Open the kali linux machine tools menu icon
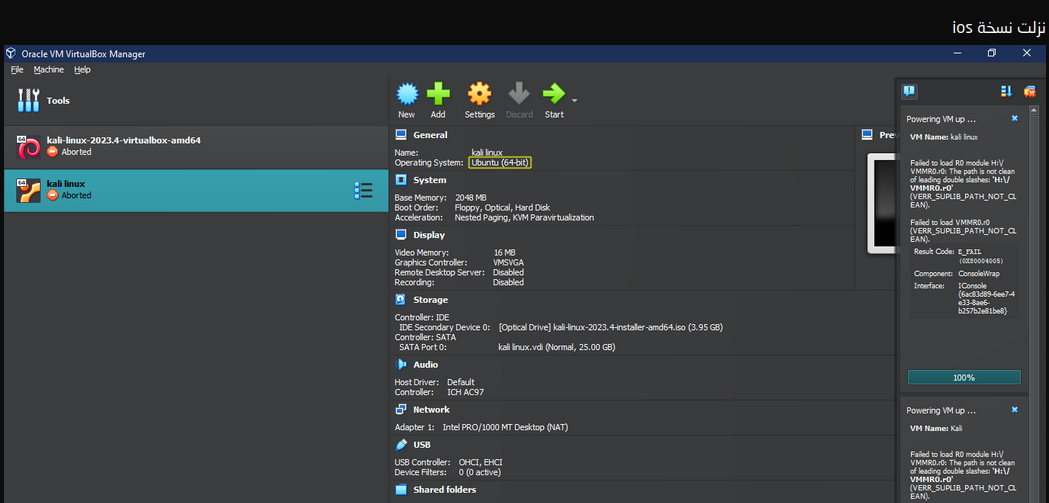Image resolution: width=1049 pixels, height=503 pixels. click(363, 191)
